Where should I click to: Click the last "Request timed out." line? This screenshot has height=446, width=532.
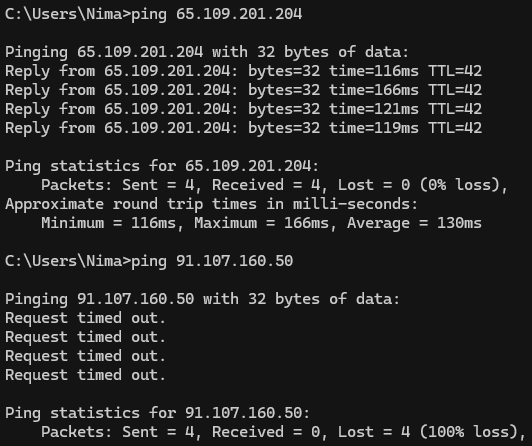[85, 375]
